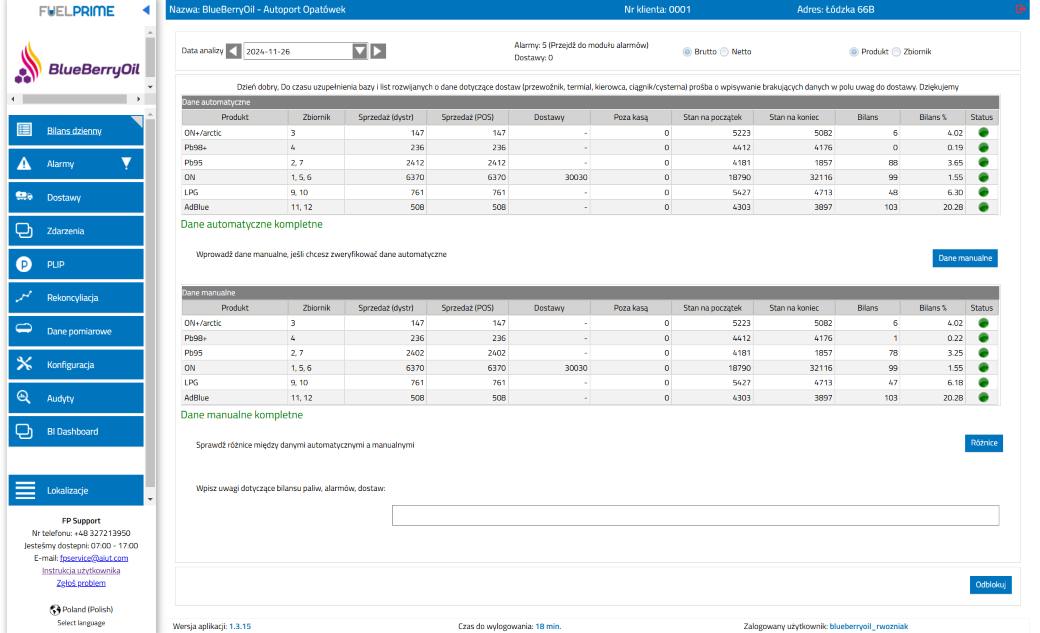Open the Konfiguracja menu item
This screenshot has height=633, width=1040.
76,364
